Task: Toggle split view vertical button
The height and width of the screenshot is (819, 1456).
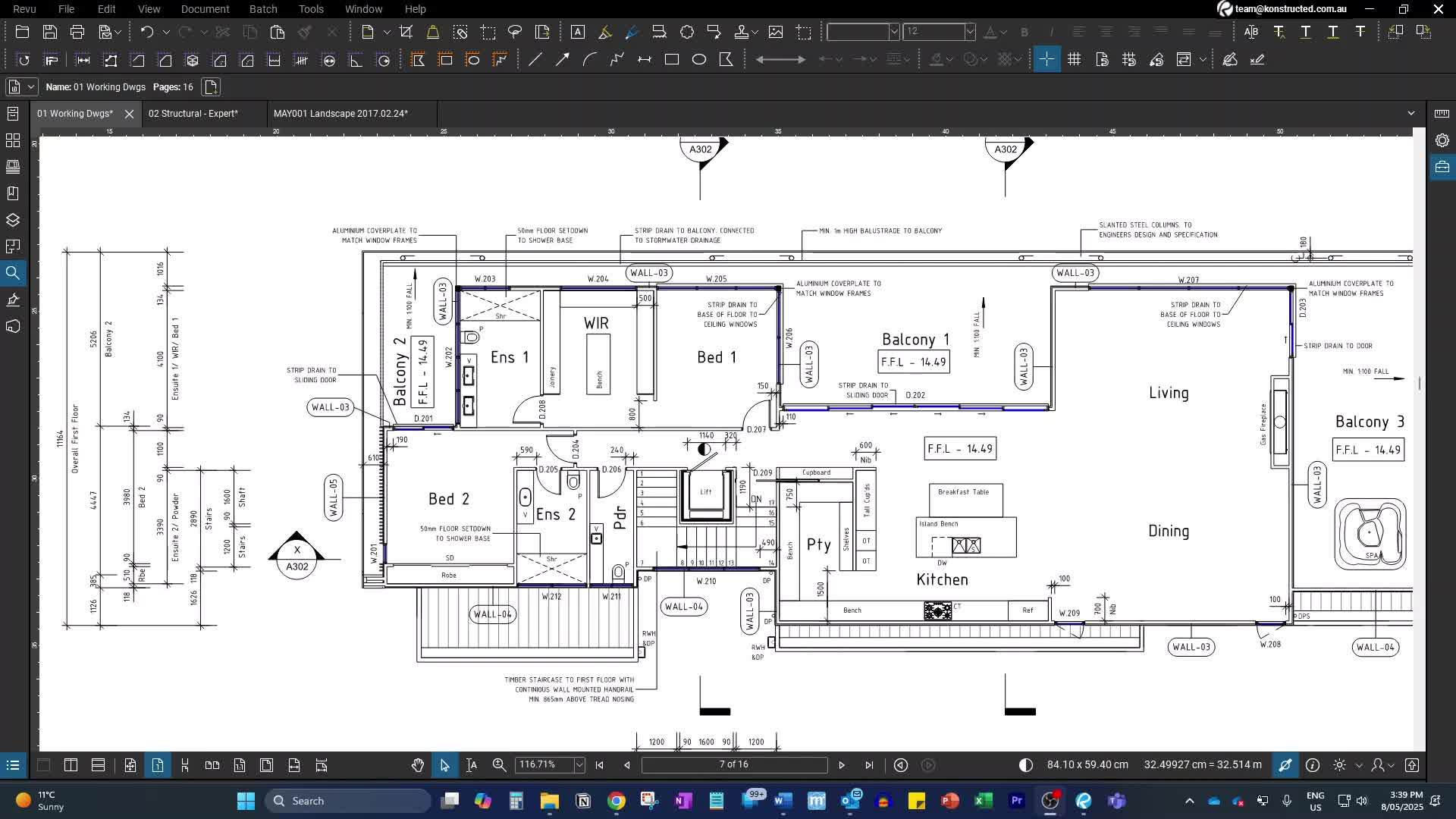Action: pyautogui.click(x=71, y=765)
